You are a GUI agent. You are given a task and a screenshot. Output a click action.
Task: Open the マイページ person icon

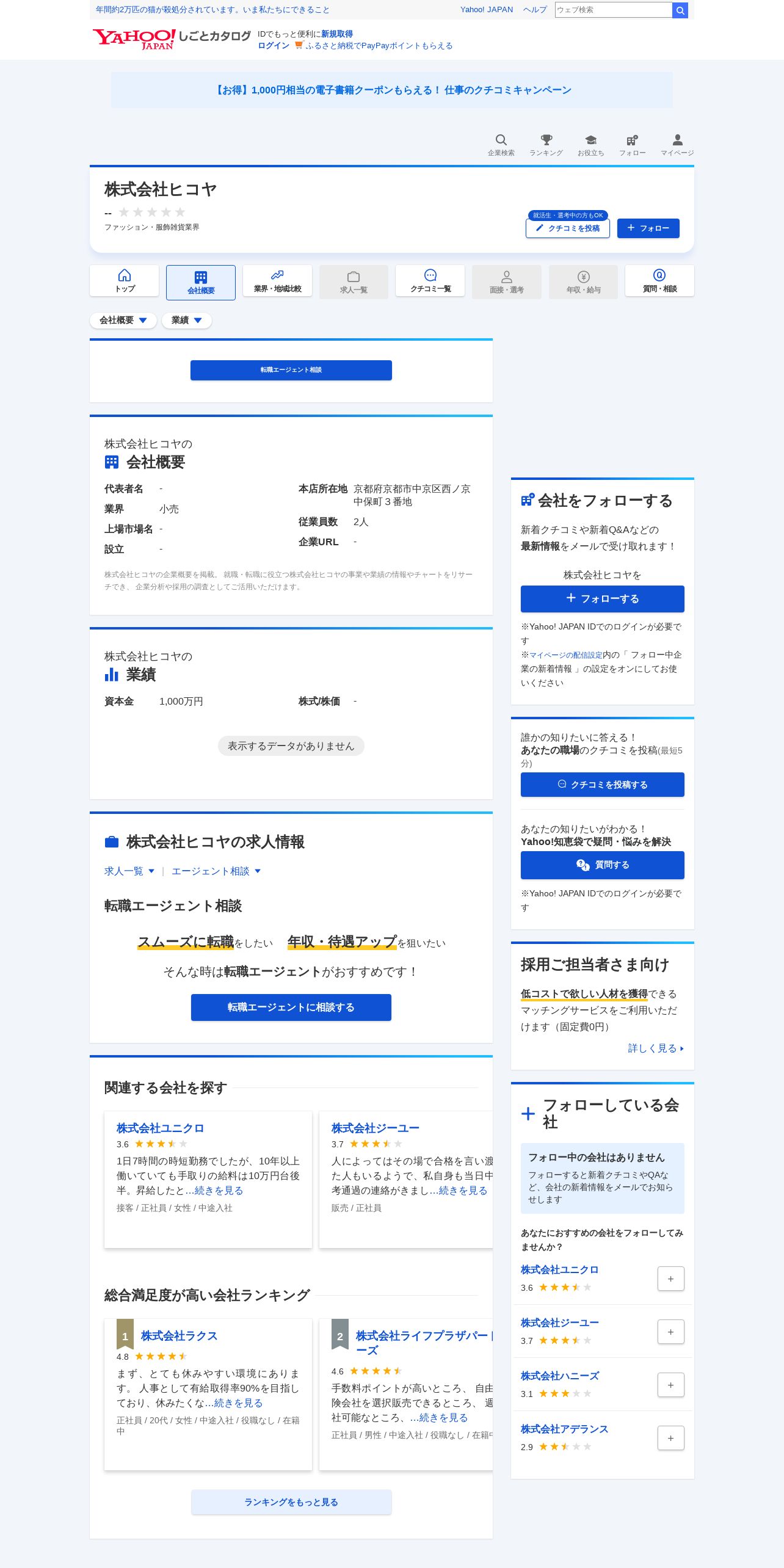click(x=677, y=145)
